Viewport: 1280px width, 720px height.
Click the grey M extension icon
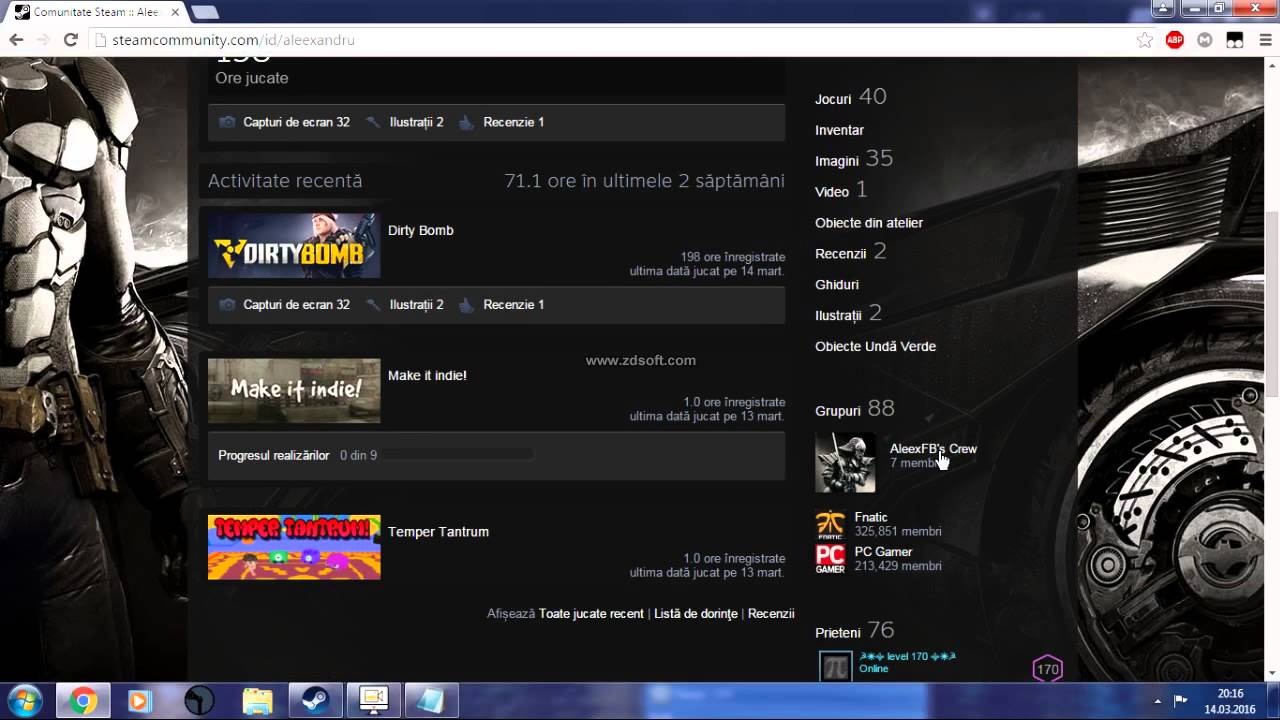point(1205,40)
